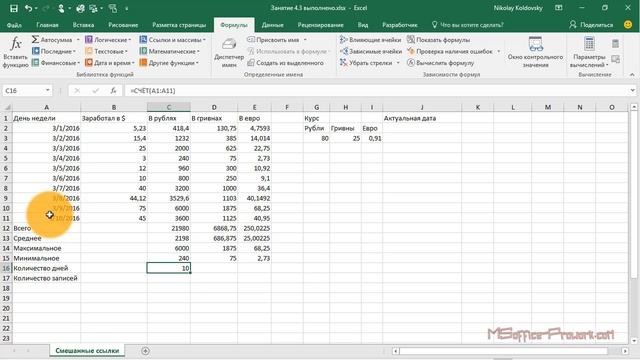Screen dimensions: 640x360
Task: Expand the Error Checking dropdown arrow
Action: pyautogui.click(x=498, y=51)
